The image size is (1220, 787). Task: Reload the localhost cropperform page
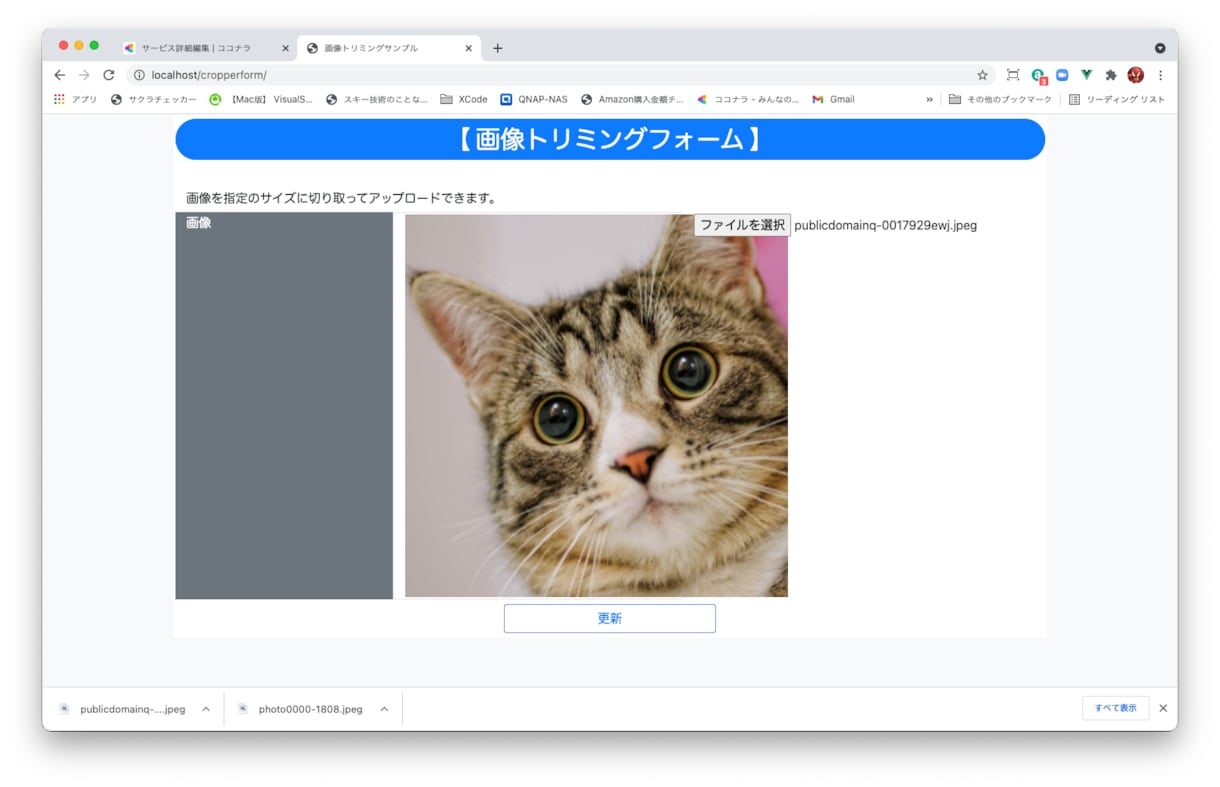click(109, 75)
